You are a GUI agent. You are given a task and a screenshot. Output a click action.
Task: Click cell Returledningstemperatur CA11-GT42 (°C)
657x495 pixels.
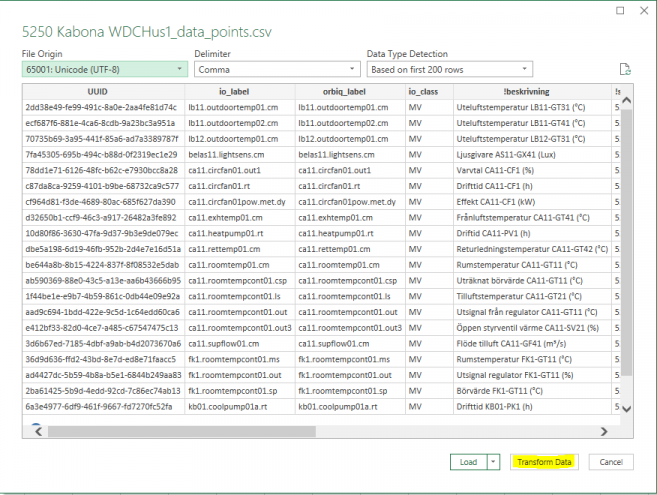[532, 249]
